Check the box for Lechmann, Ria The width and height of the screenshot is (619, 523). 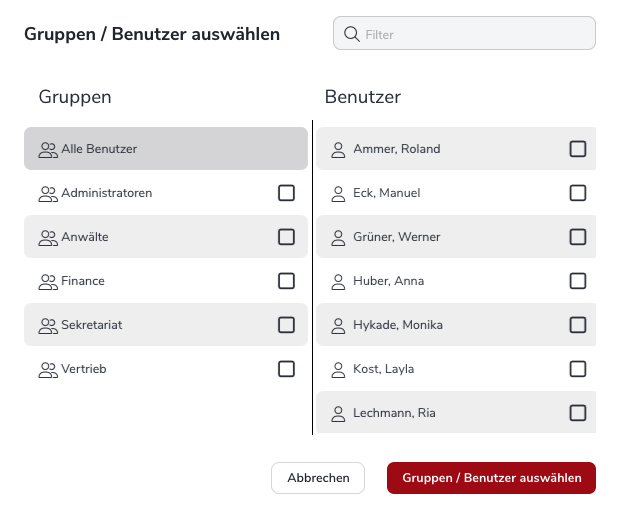coord(578,413)
